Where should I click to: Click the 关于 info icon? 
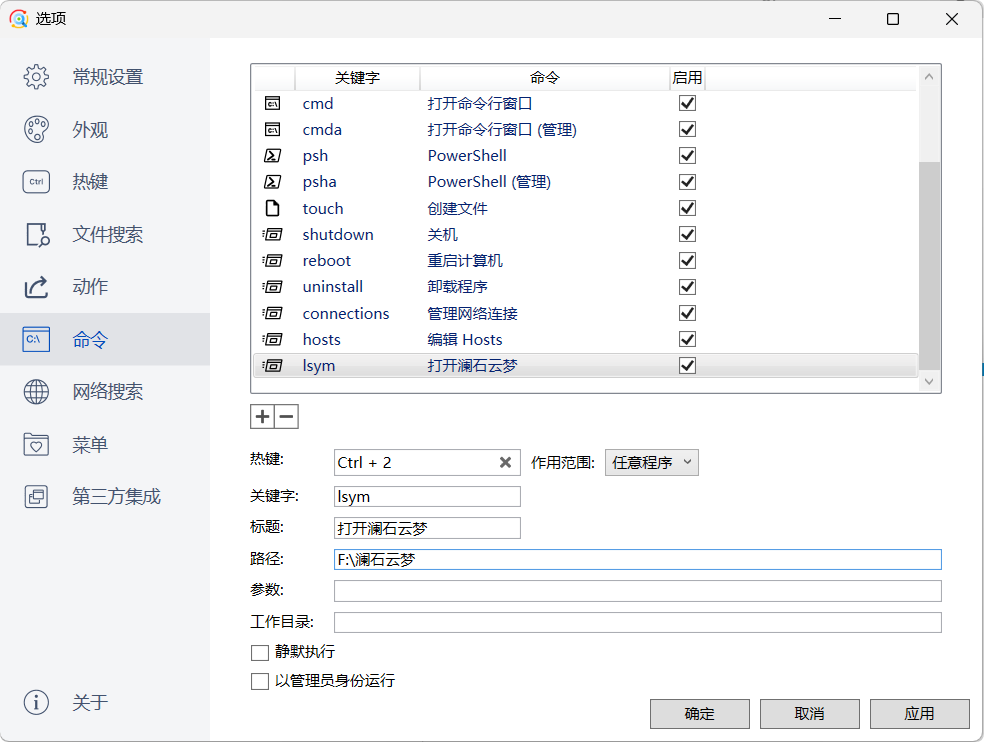(x=36, y=702)
